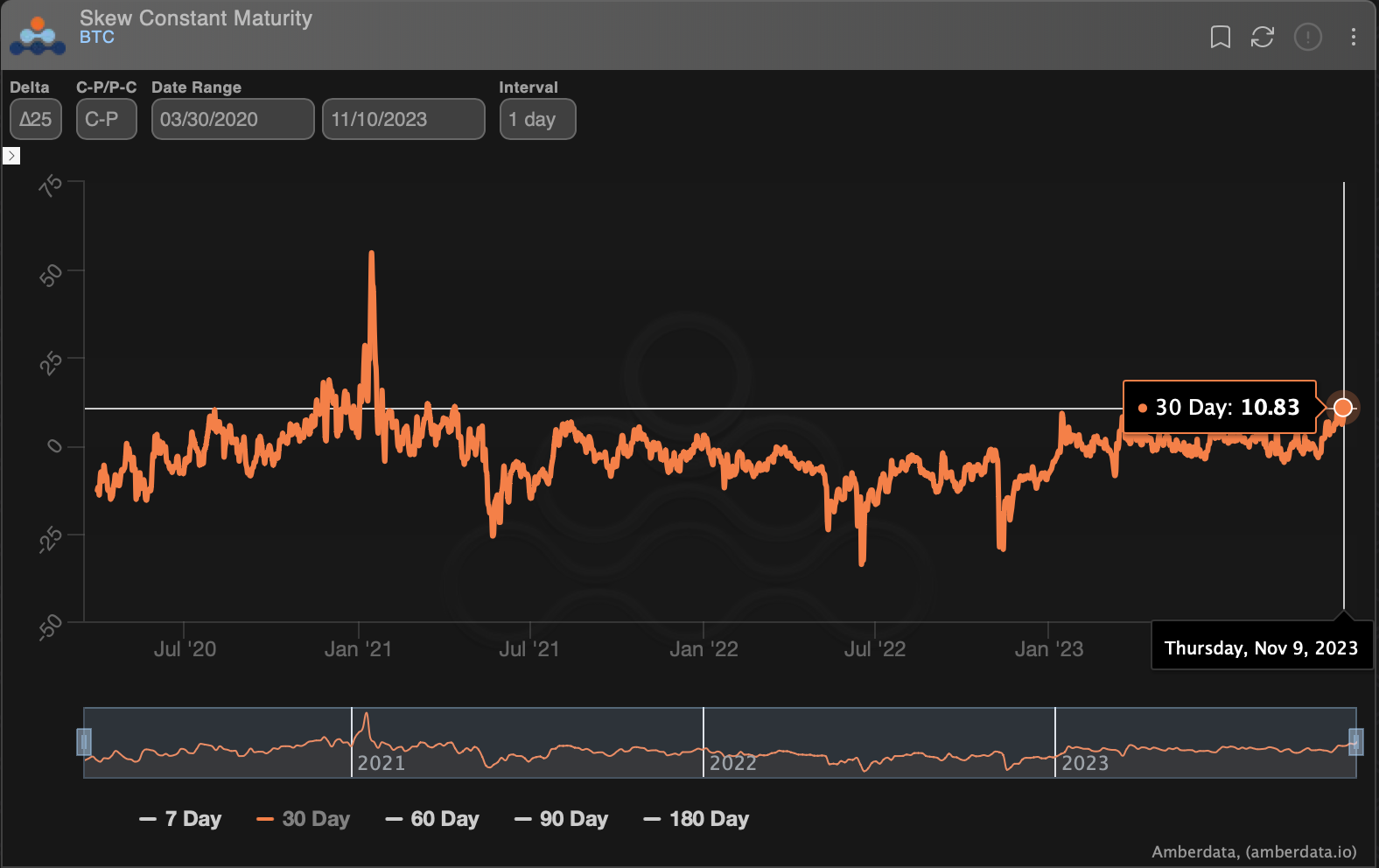Edit the end date 11/10/2023 field

point(403,119)
